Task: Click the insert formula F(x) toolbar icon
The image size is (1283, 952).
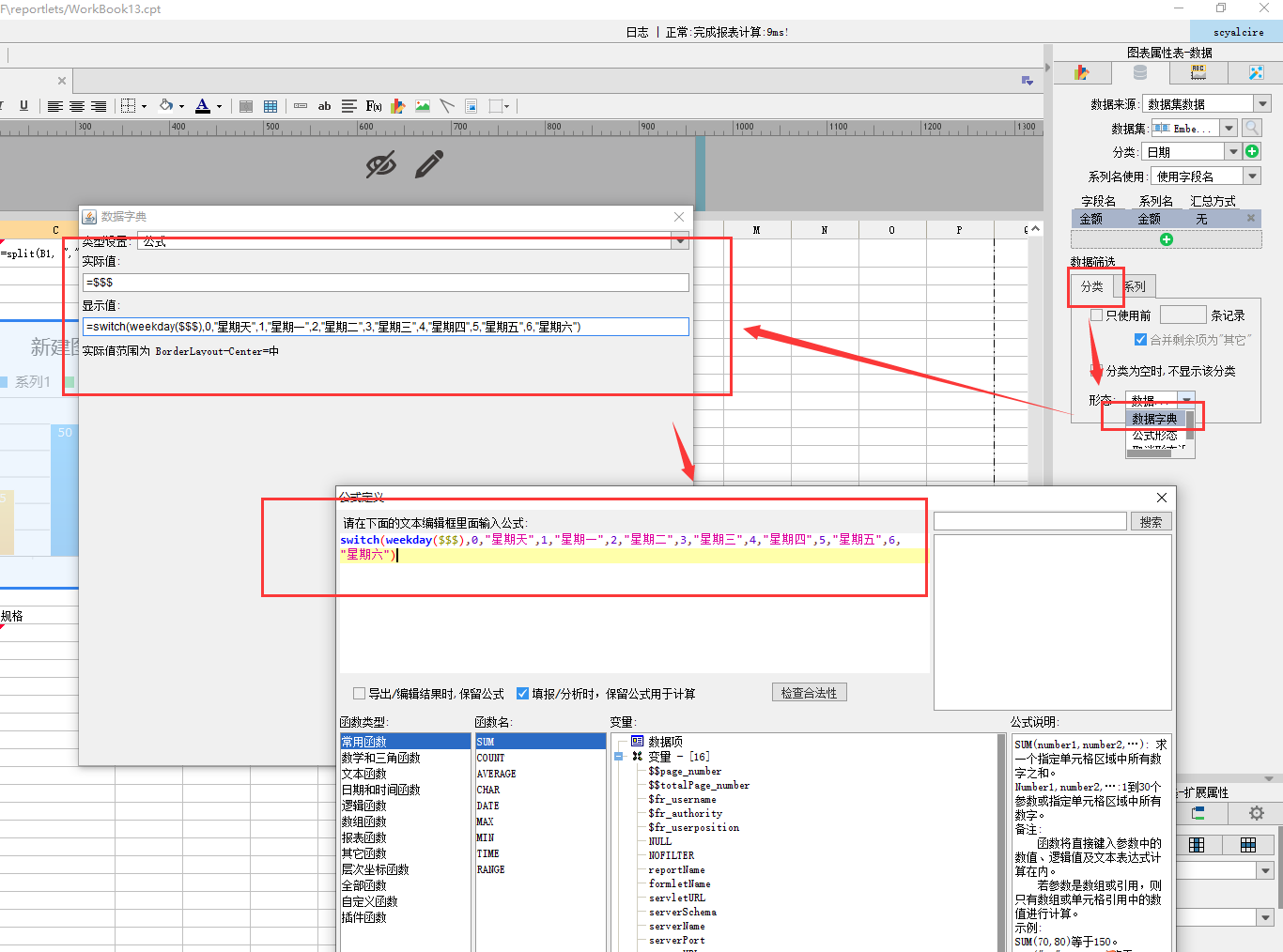Action: click(x=373, y=106)
